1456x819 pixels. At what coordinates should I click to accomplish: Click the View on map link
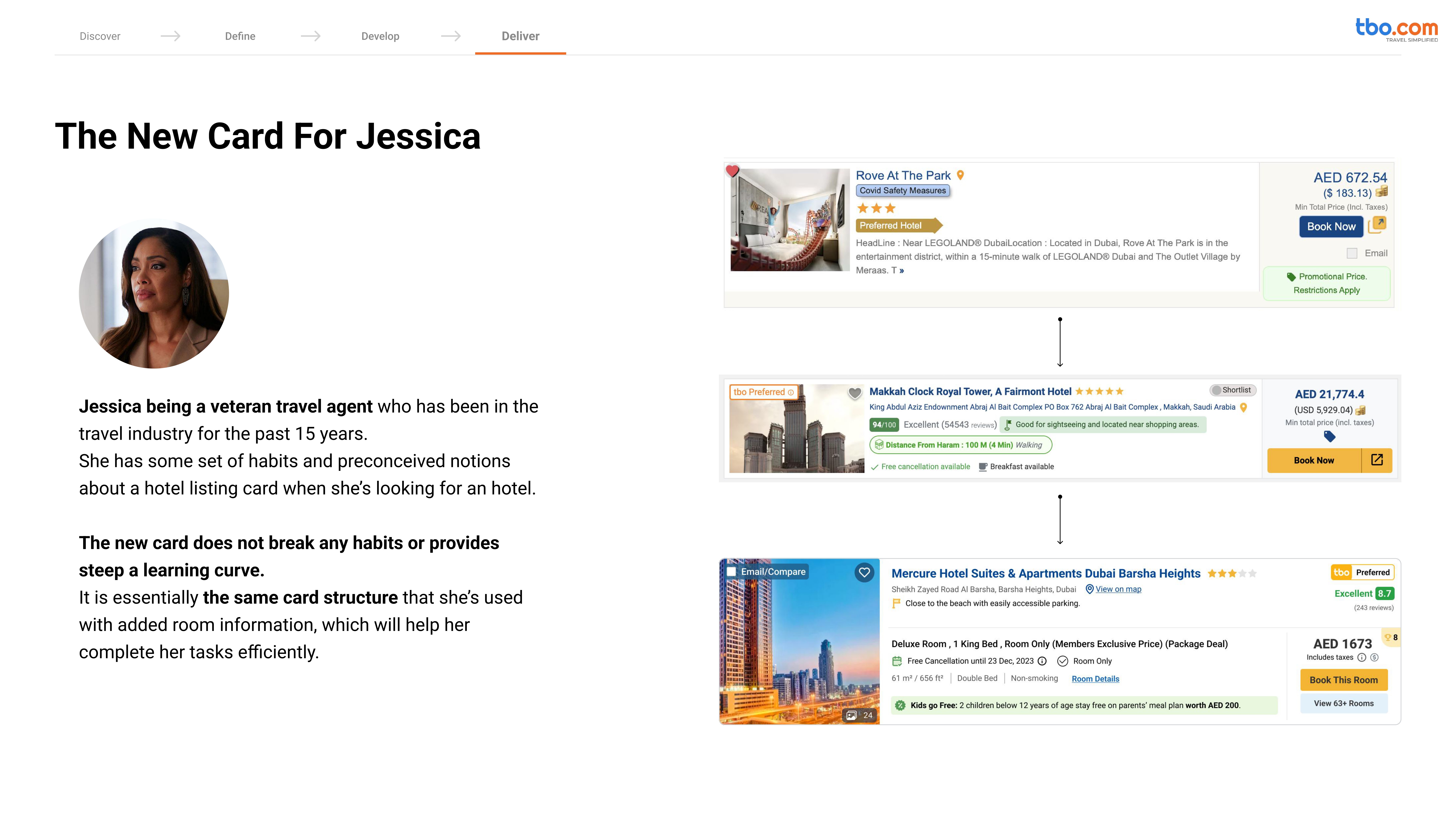[x=1118, y=589]
